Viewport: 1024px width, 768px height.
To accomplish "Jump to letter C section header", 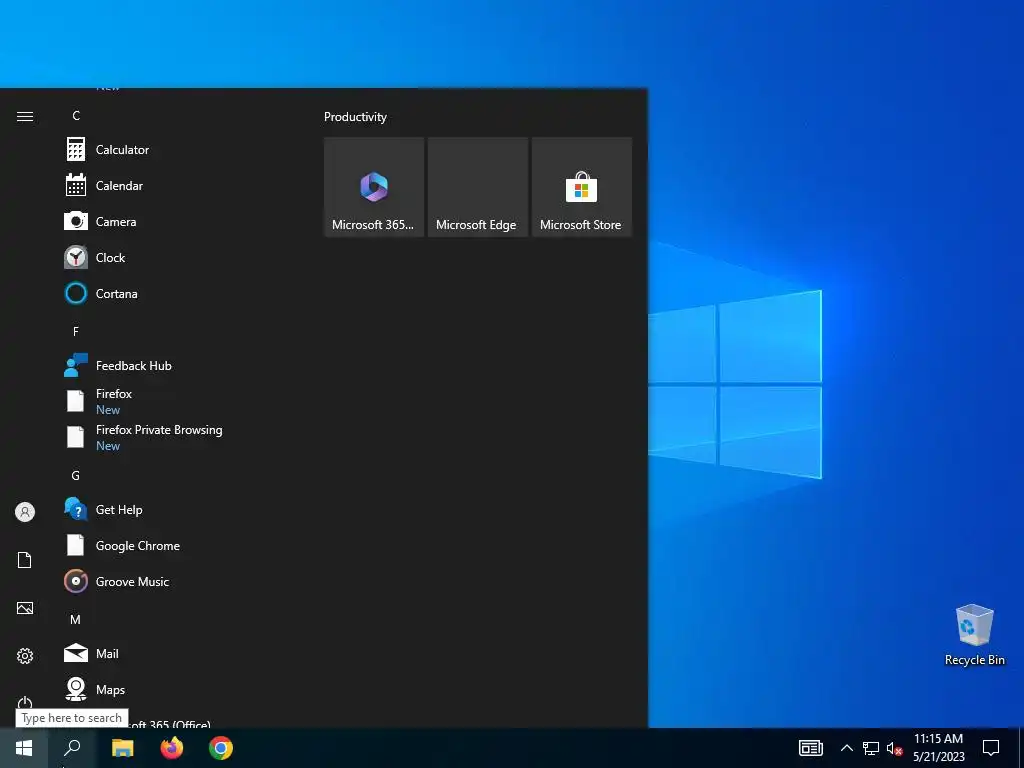I will pos(76,116).
